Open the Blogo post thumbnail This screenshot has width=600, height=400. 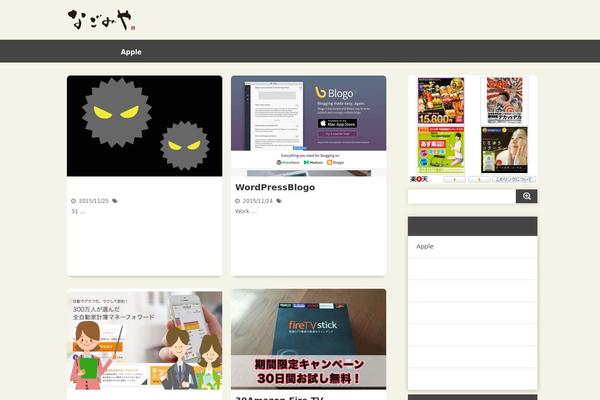[308, 126]
